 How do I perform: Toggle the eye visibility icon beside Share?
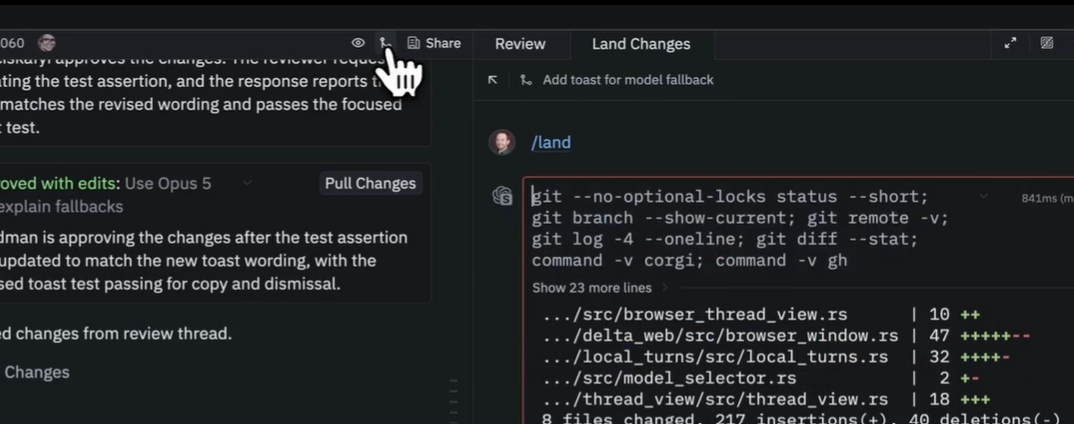pos(358,43)
